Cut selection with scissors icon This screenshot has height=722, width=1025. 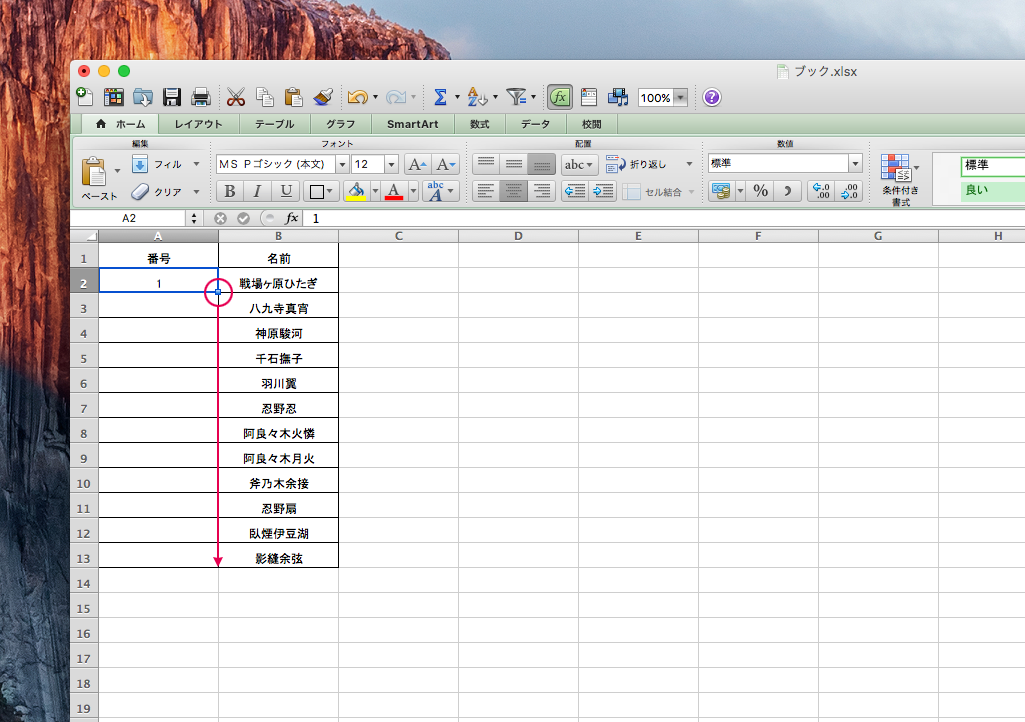[236, 97]
